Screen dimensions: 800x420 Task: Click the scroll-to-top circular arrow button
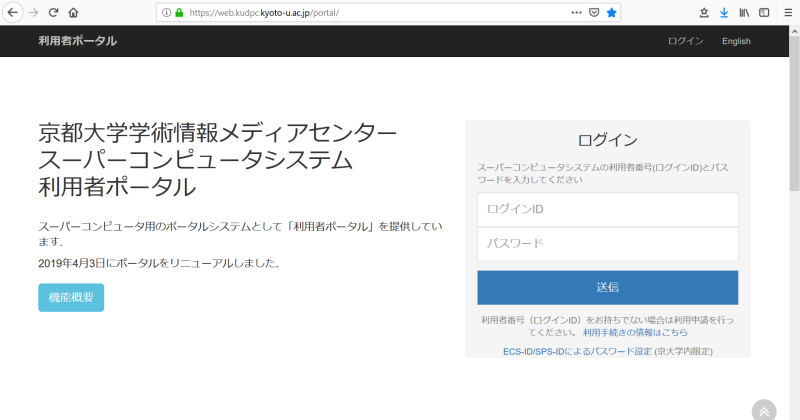(x=764, y=411)
